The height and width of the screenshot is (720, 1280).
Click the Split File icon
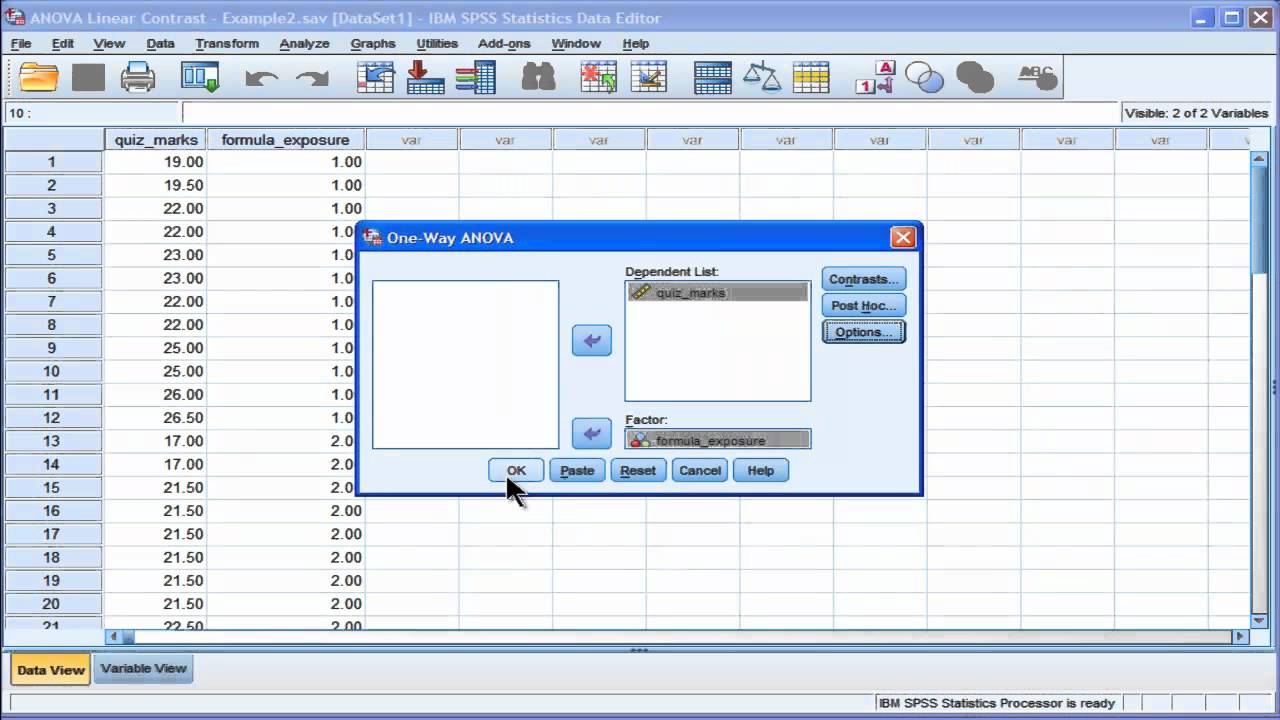pos(712,77)
